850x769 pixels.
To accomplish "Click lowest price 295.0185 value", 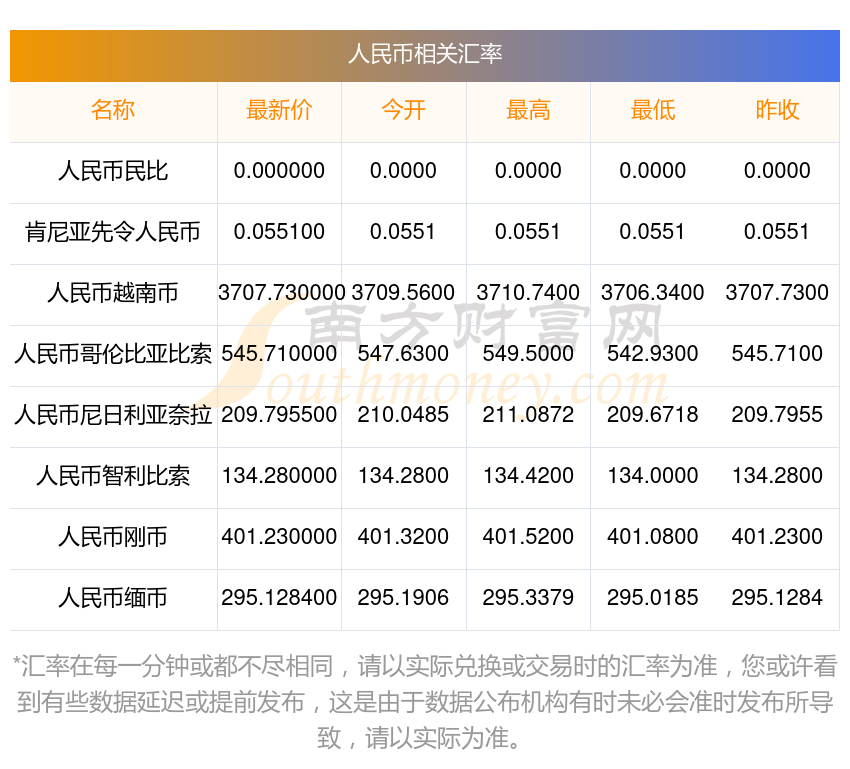I will (653, 598).
